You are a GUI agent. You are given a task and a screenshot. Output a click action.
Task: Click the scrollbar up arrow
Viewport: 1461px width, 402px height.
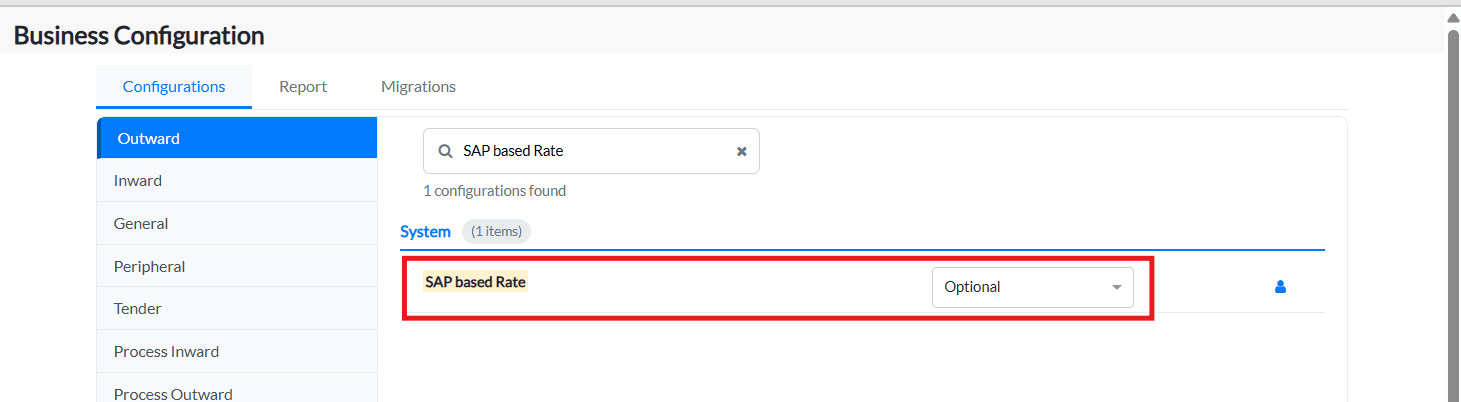1453,18
